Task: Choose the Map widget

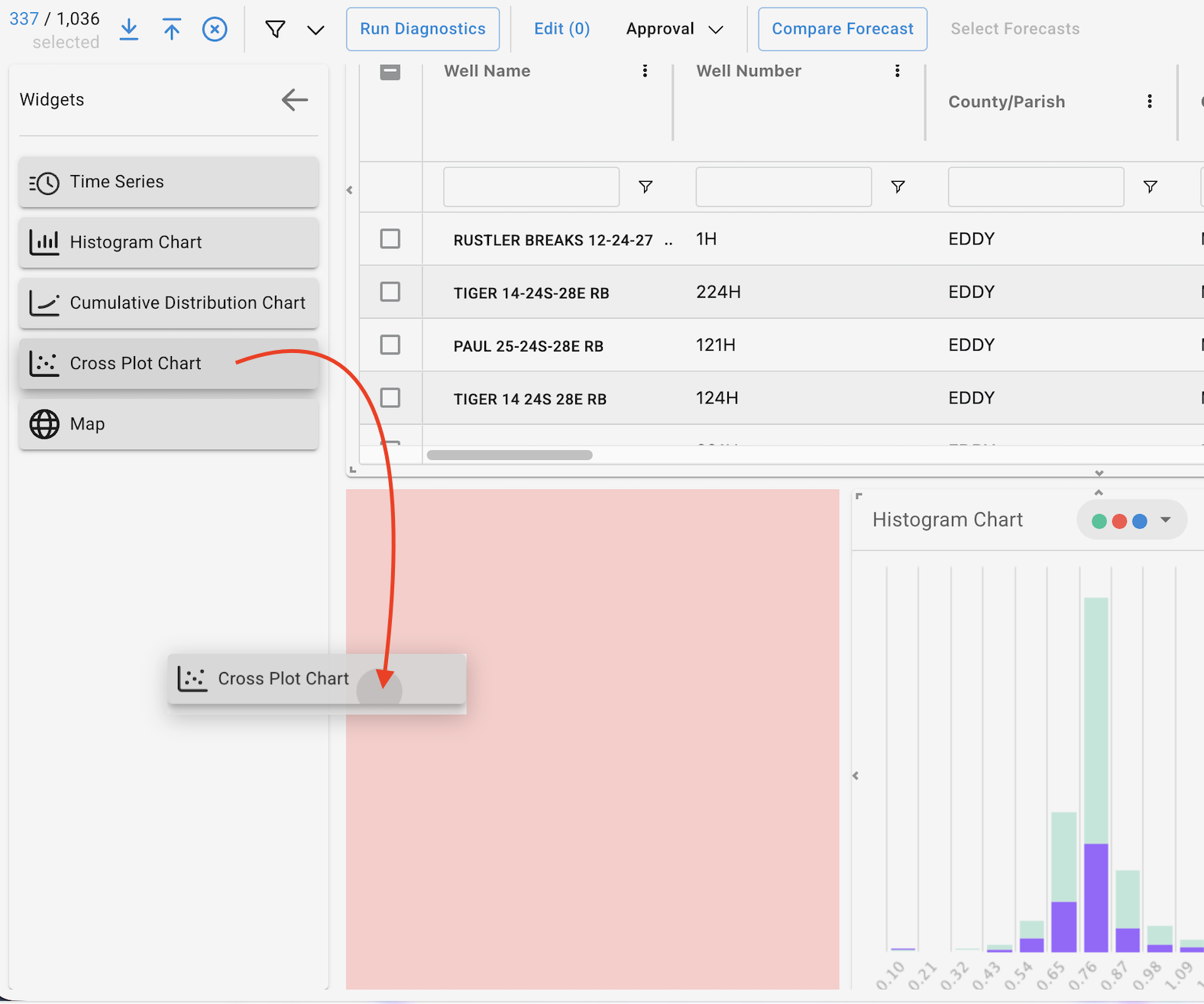Action: point(168,424)
